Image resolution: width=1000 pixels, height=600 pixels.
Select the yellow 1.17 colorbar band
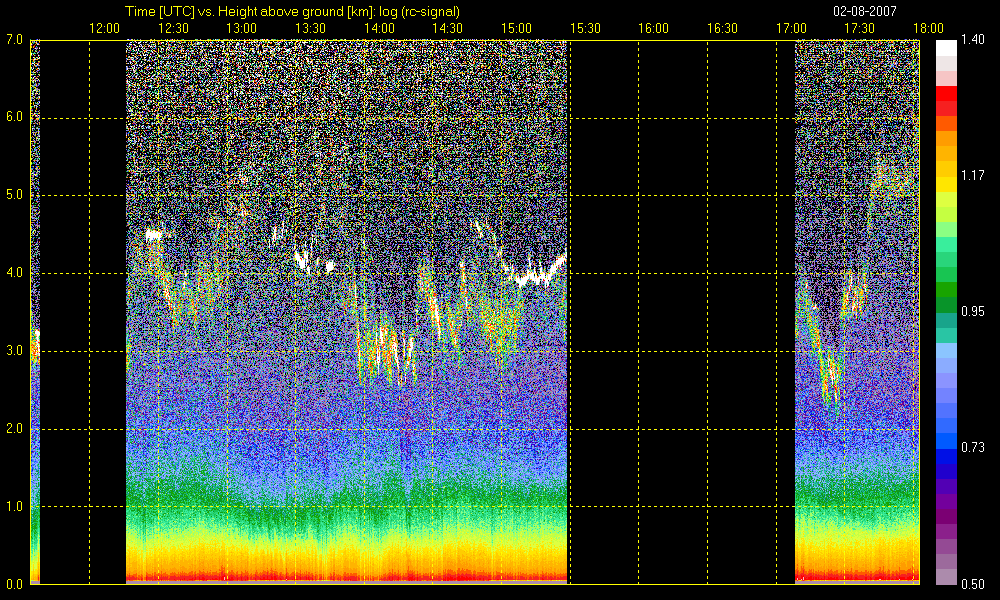point(946,184)
